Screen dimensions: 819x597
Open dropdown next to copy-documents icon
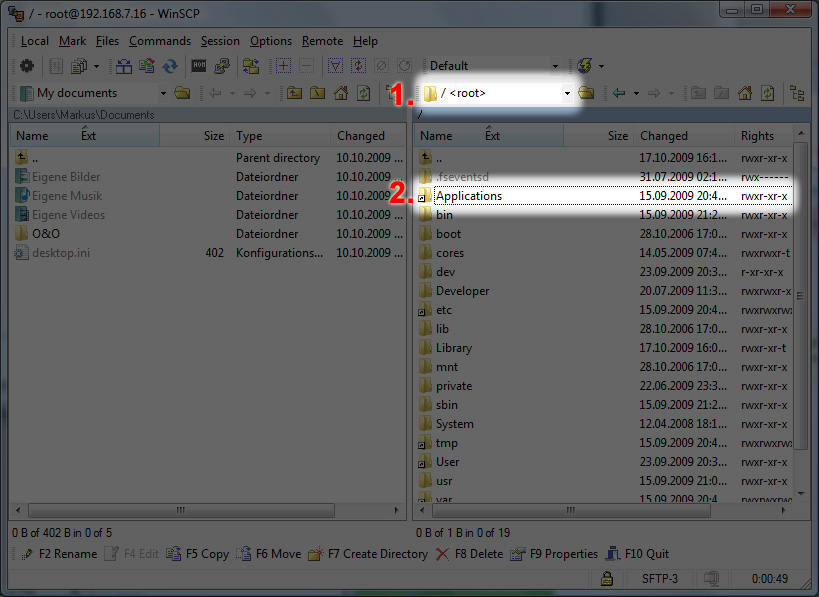pos(96,66)
